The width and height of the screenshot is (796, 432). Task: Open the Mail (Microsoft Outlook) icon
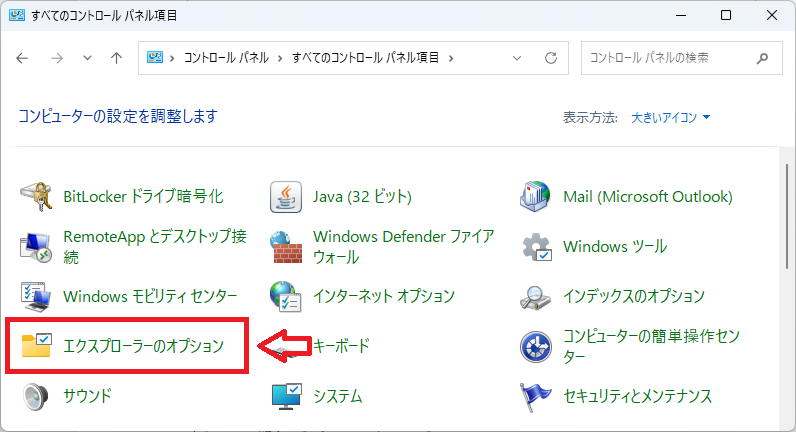(x=536, y=196)
